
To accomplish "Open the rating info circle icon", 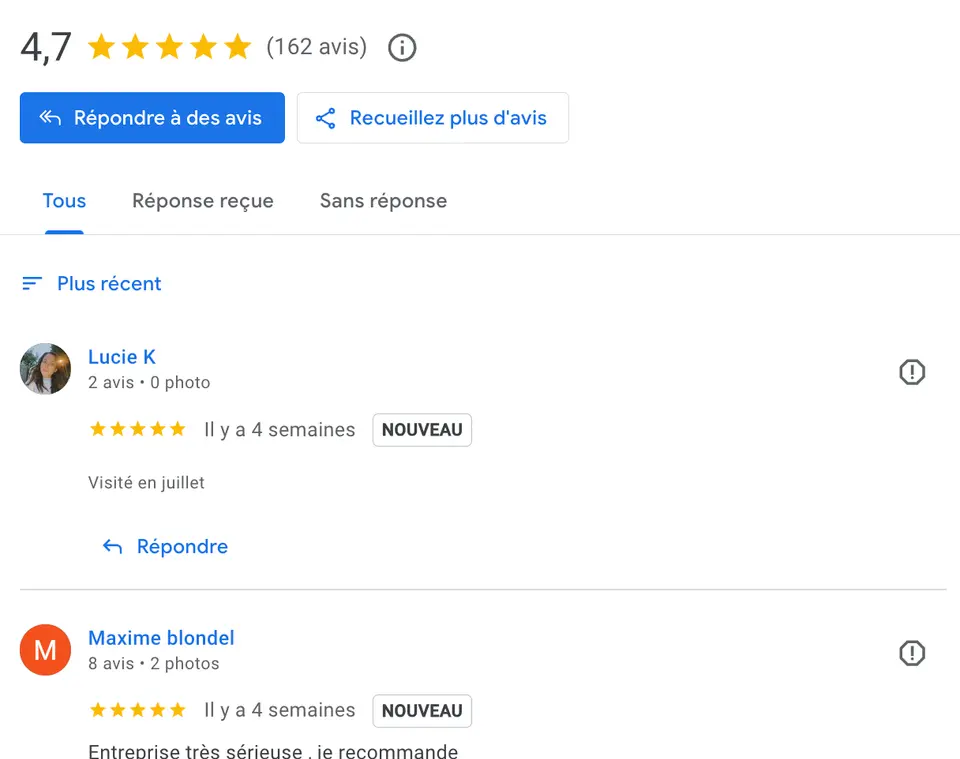I will click(402, 47).
